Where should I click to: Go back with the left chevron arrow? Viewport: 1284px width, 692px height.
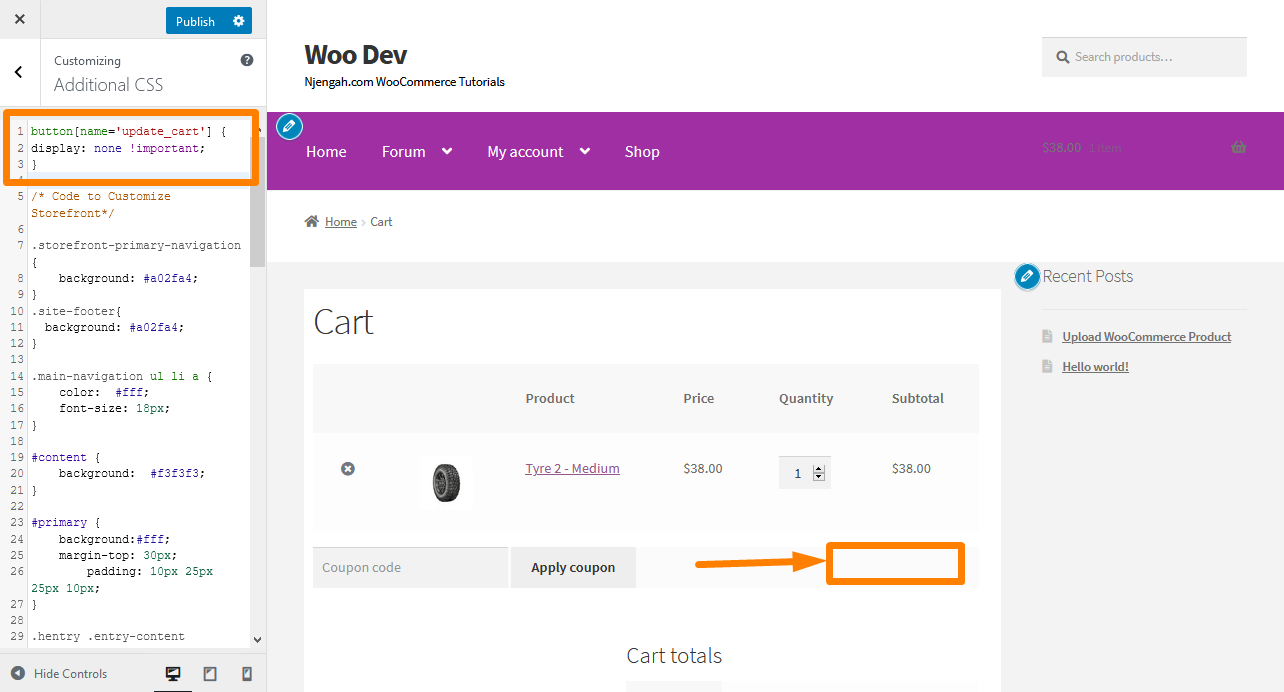[x=19, y=72]
